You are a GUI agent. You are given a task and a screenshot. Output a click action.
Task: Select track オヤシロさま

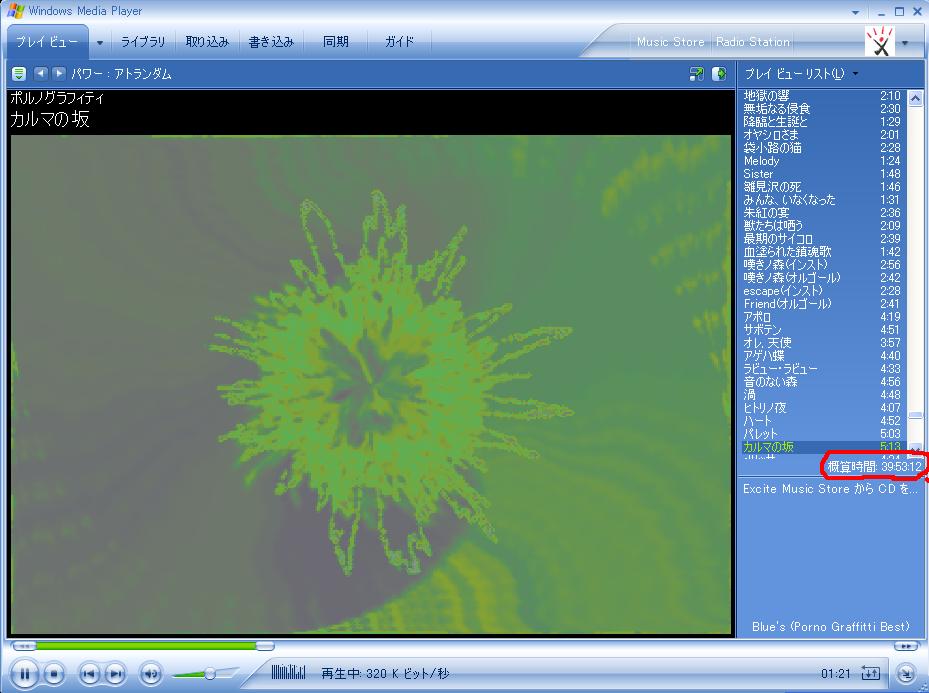click(x=822, y=135)
